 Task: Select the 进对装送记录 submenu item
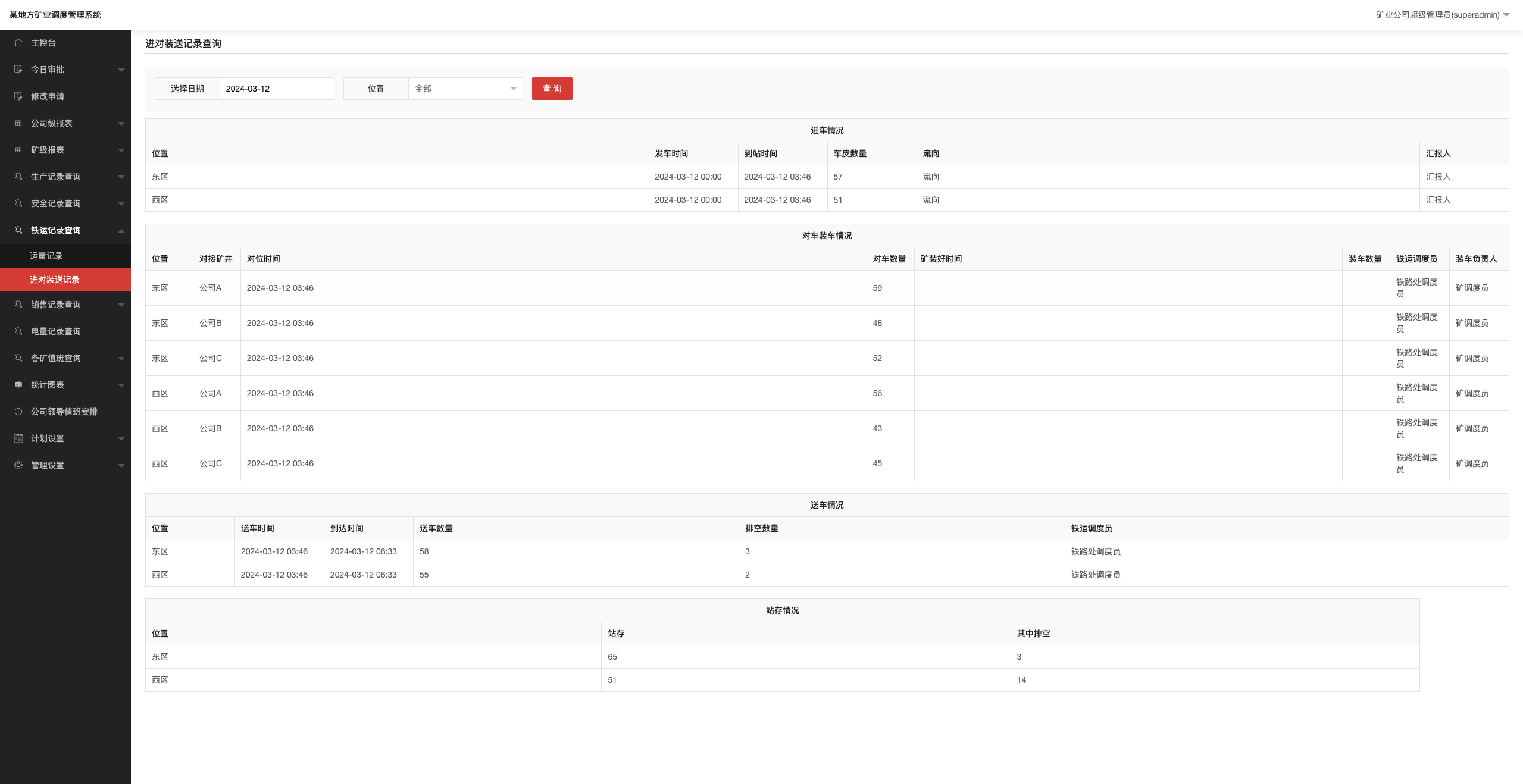point(65,280)
